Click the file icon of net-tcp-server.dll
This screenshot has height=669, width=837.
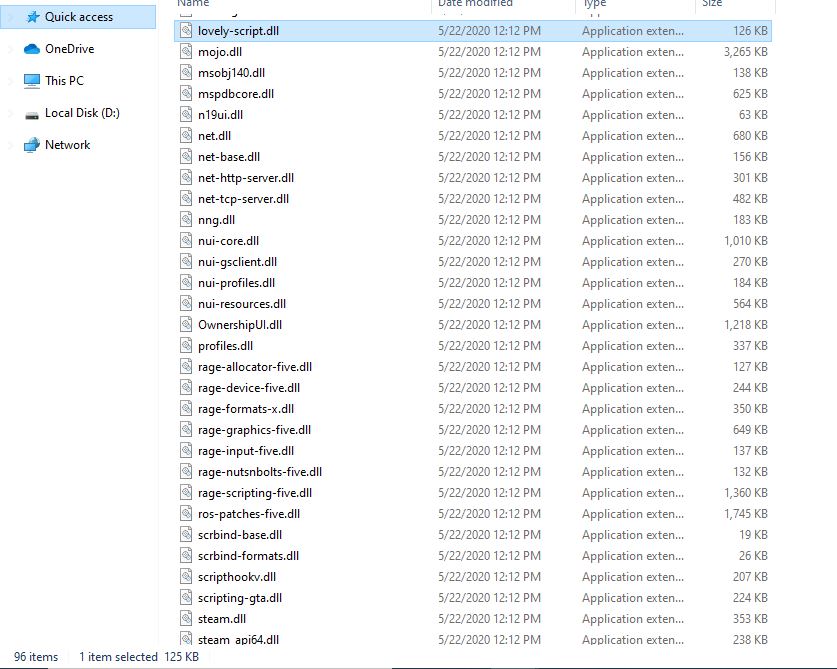[186, 198]
